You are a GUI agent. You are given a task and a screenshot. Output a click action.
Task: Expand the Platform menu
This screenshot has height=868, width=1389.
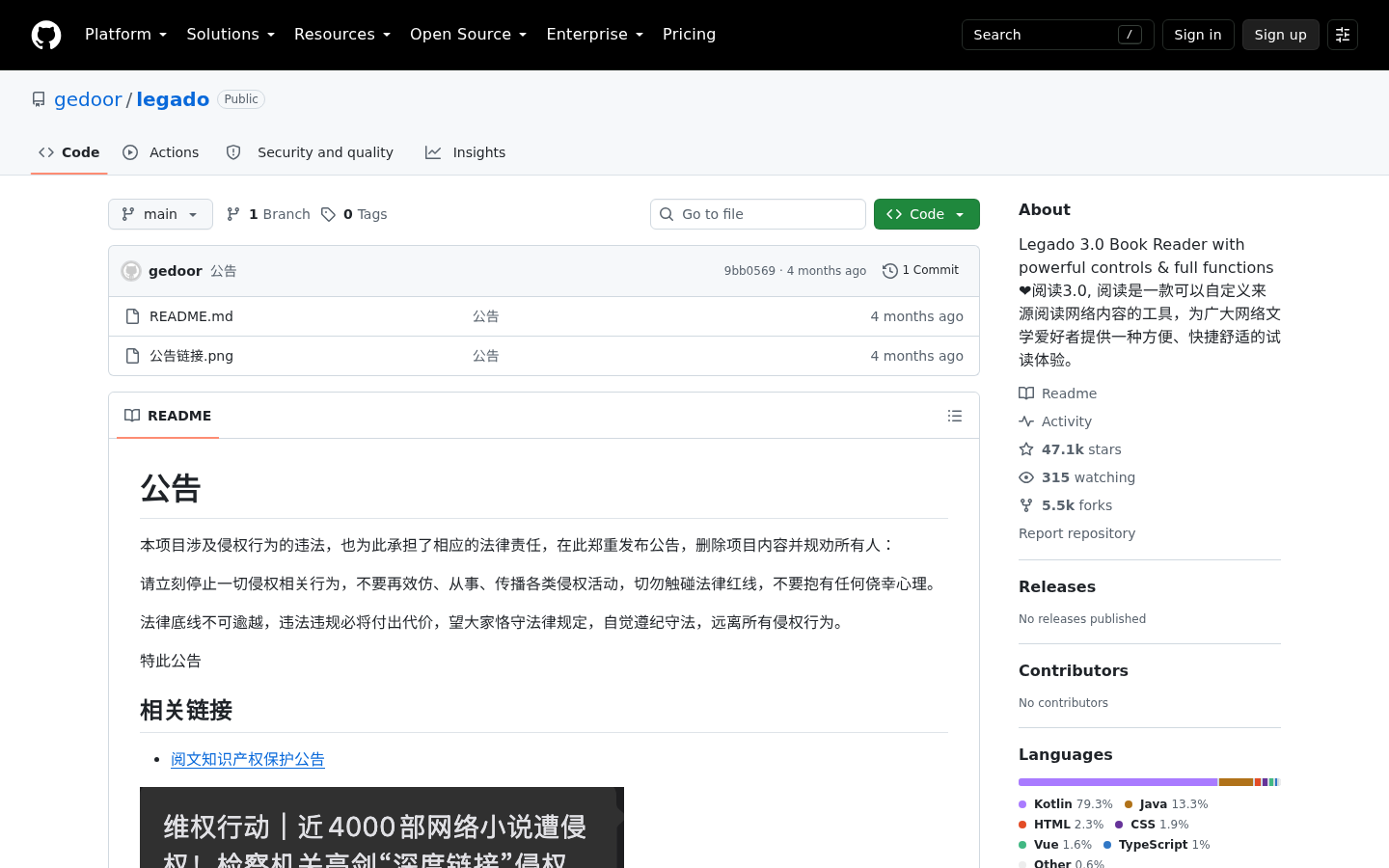(x=125, y=35)
